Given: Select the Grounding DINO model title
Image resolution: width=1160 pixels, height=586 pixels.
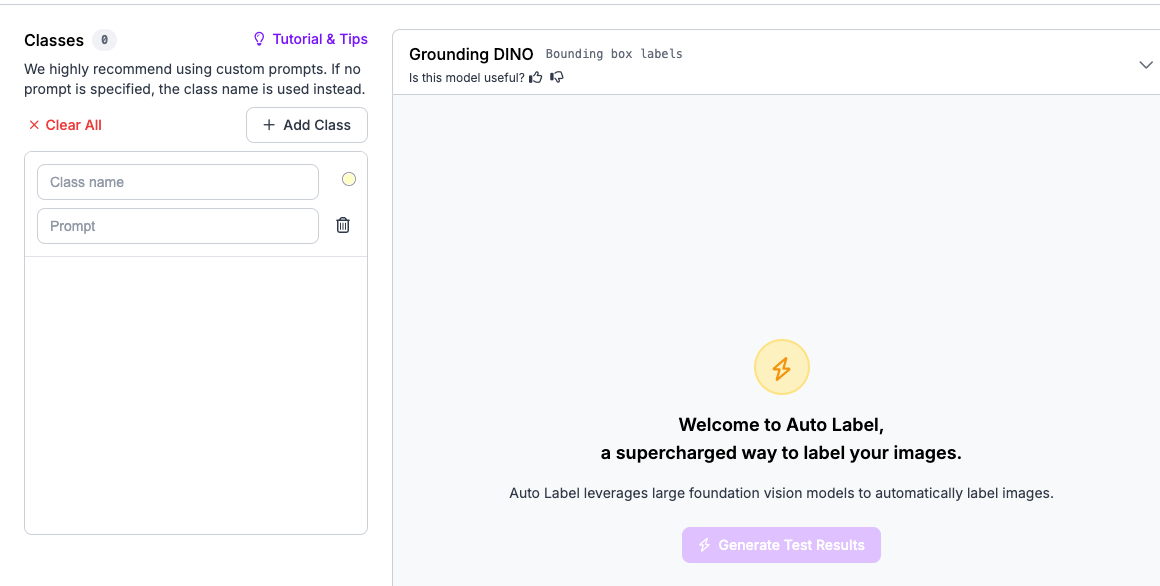Looking at the screenshot, I should [471, 54].
